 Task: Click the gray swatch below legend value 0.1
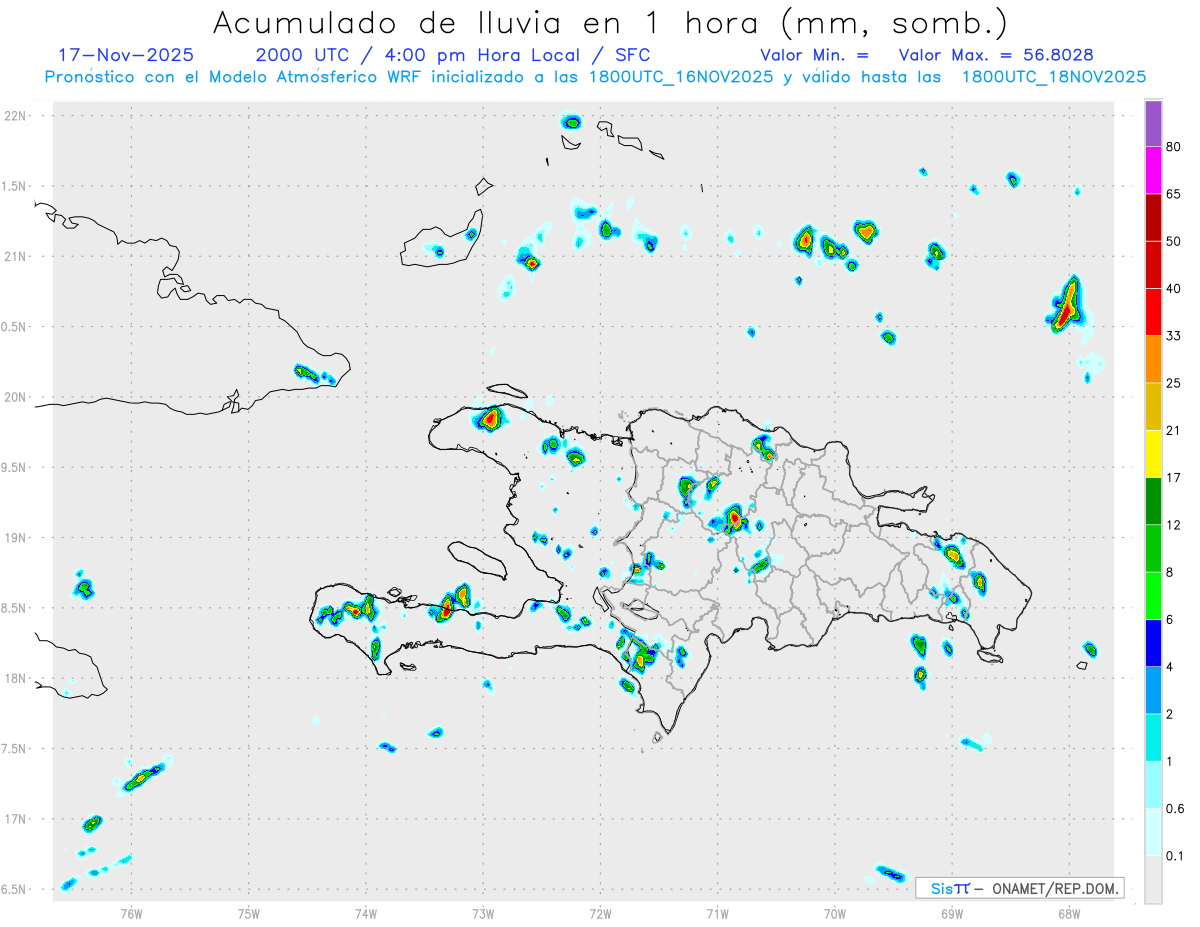tap(1153, 879)
